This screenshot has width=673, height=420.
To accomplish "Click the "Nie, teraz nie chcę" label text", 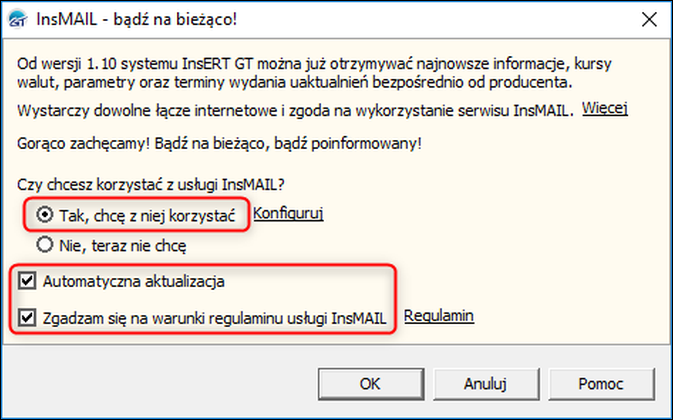I will pyautogui.click(x=121, y=243).
